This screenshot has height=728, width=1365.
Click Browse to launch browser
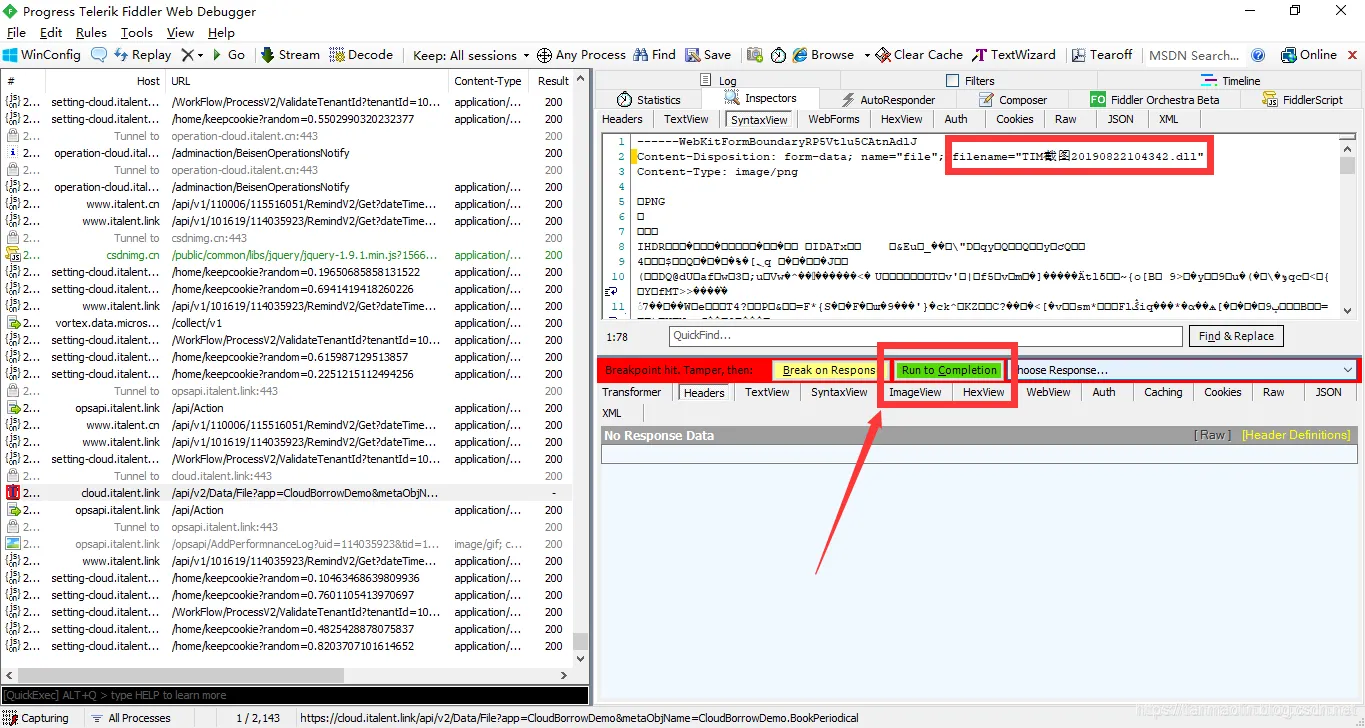[823, 55]
